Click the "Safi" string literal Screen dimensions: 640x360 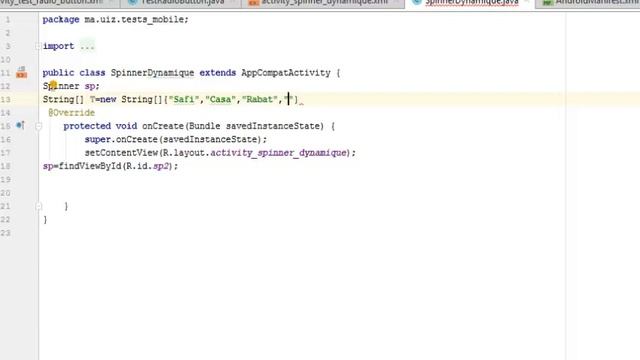coord(184,100)
